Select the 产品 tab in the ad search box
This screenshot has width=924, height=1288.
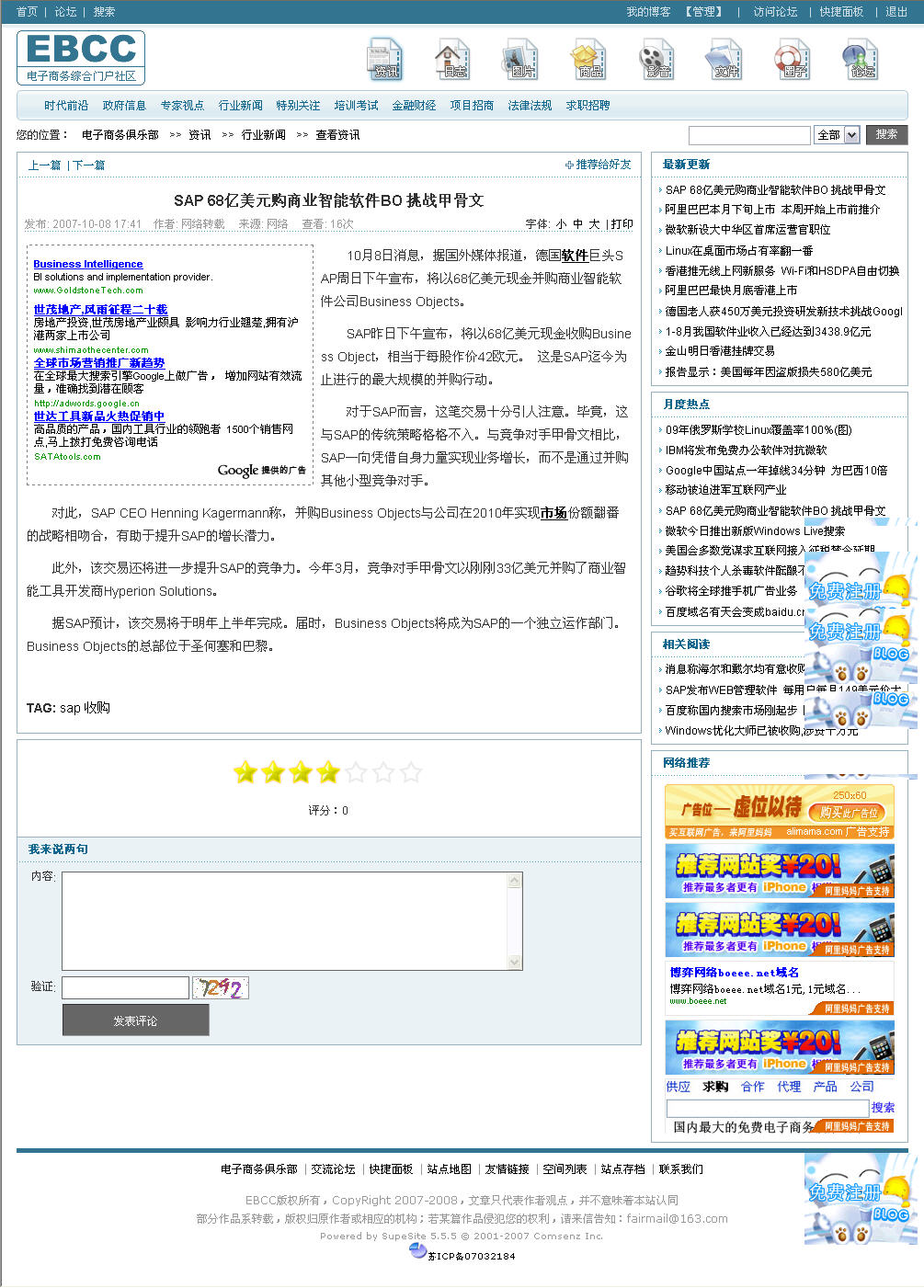(826, 1087)
